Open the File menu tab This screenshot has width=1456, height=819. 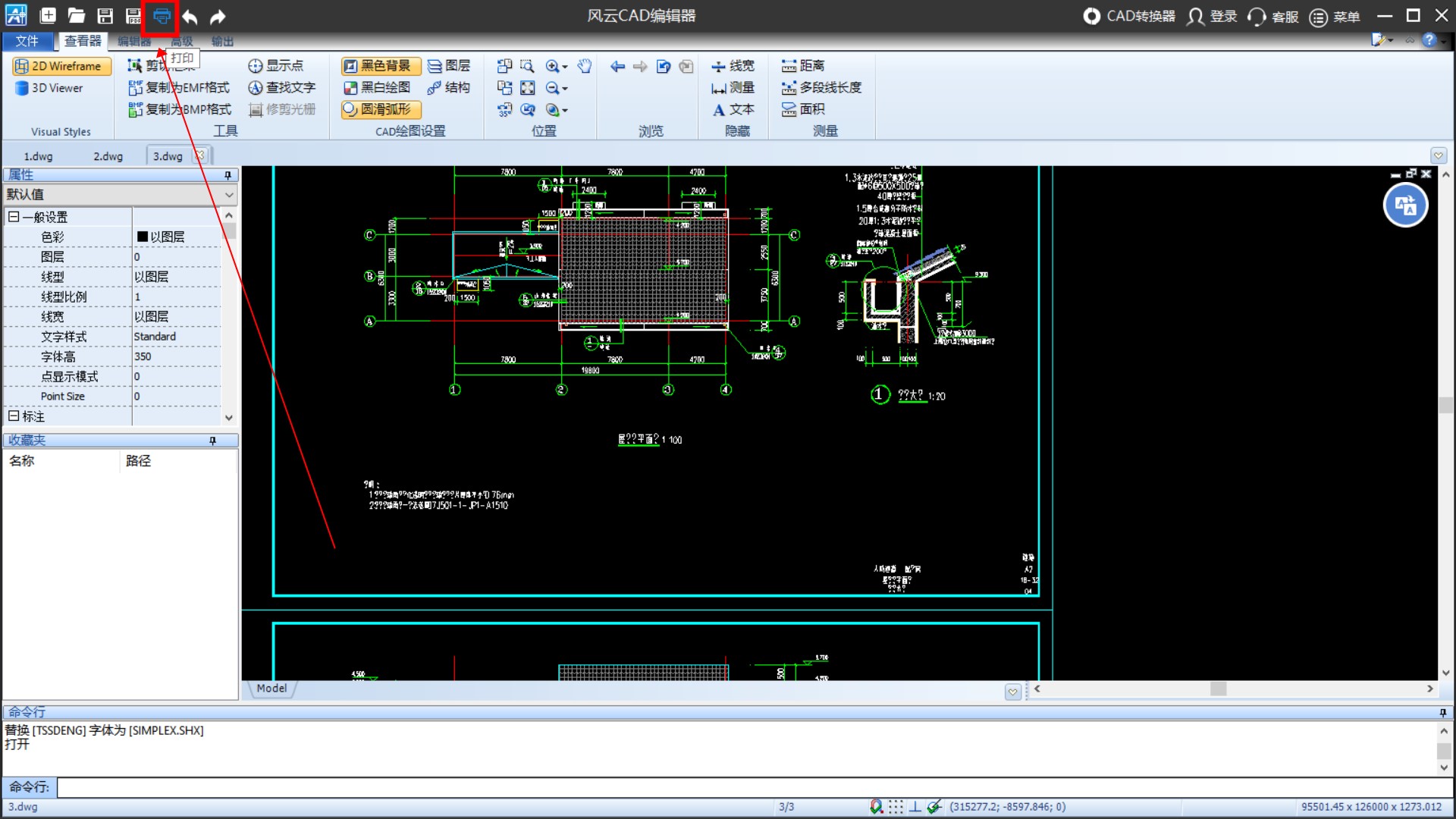[x=27, y=41]
